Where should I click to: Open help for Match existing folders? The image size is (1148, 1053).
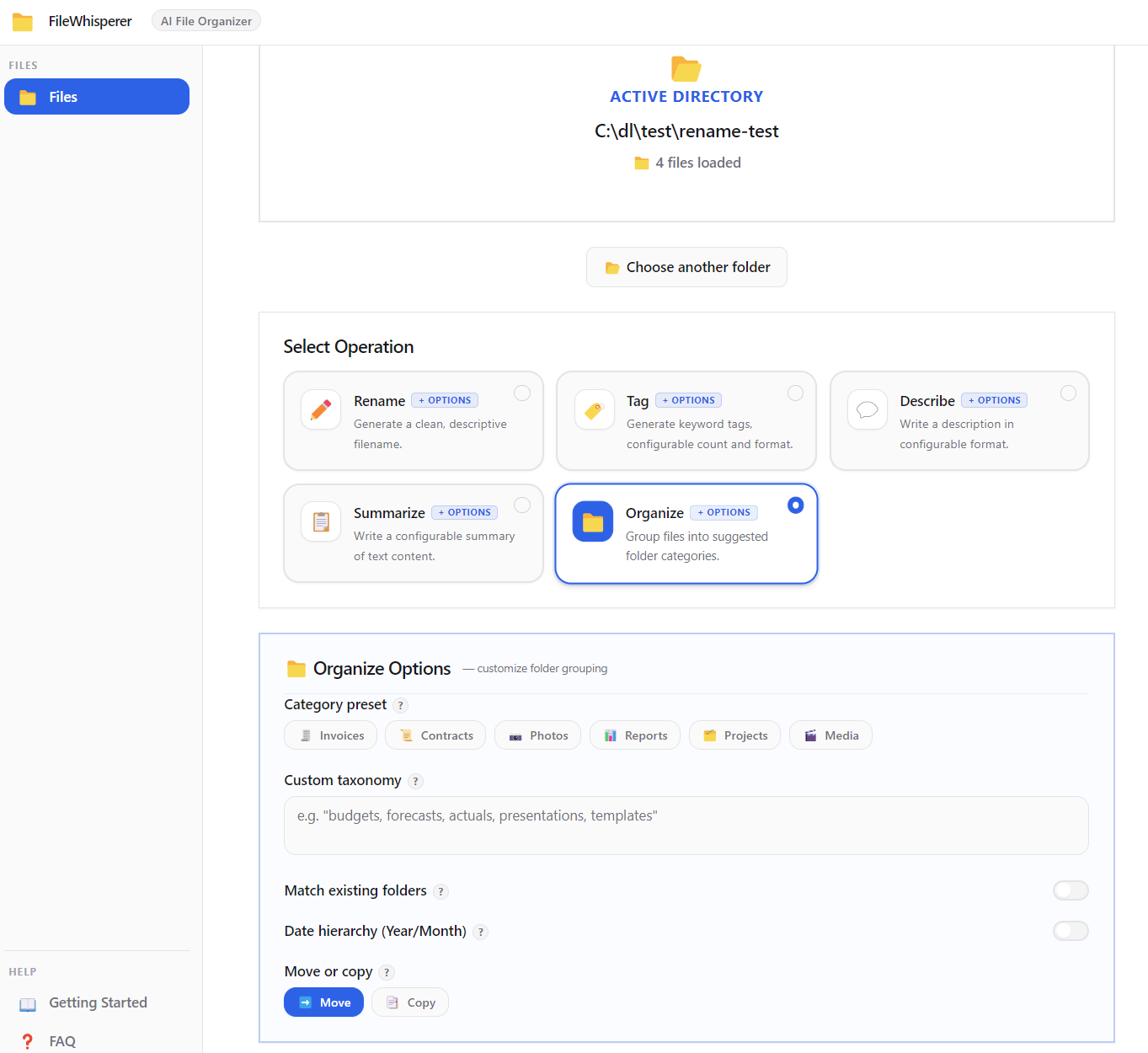(x=441, y=891)
